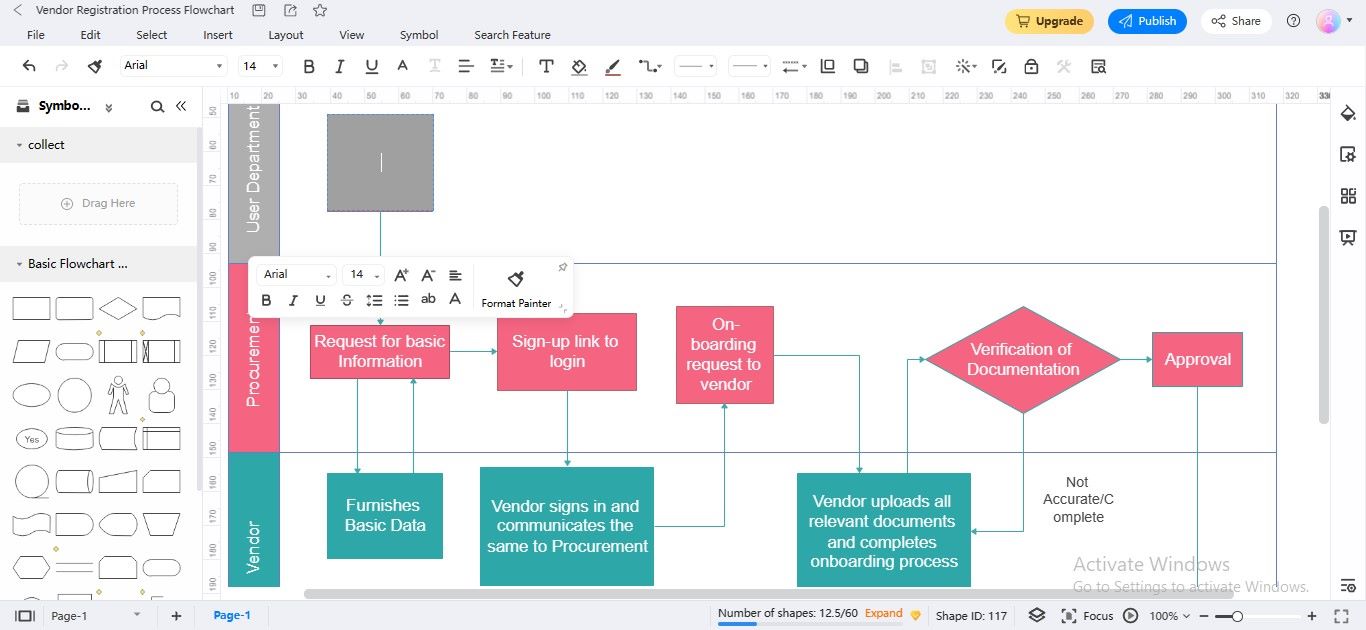Select the Text tool icon
1366x630 pixels.
click(546, 66)
